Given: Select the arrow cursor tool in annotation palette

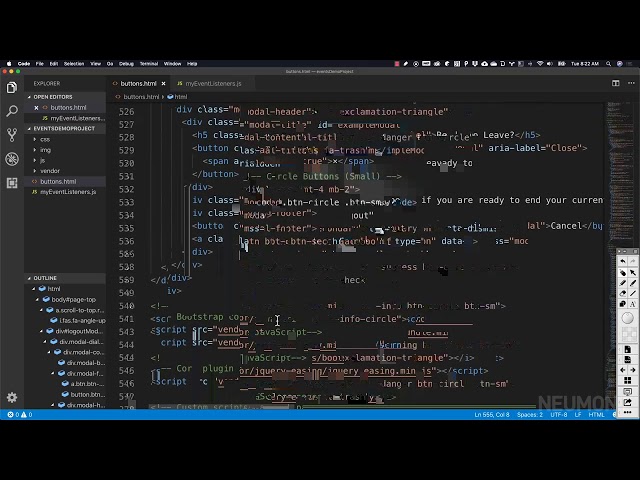Looking at the screenshot, I should click(x=633, y=272).
